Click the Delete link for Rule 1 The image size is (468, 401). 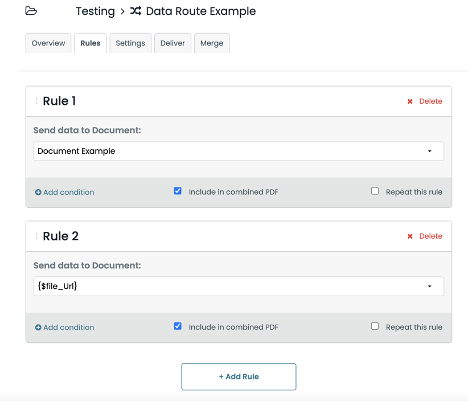click(x=431, y=101)
